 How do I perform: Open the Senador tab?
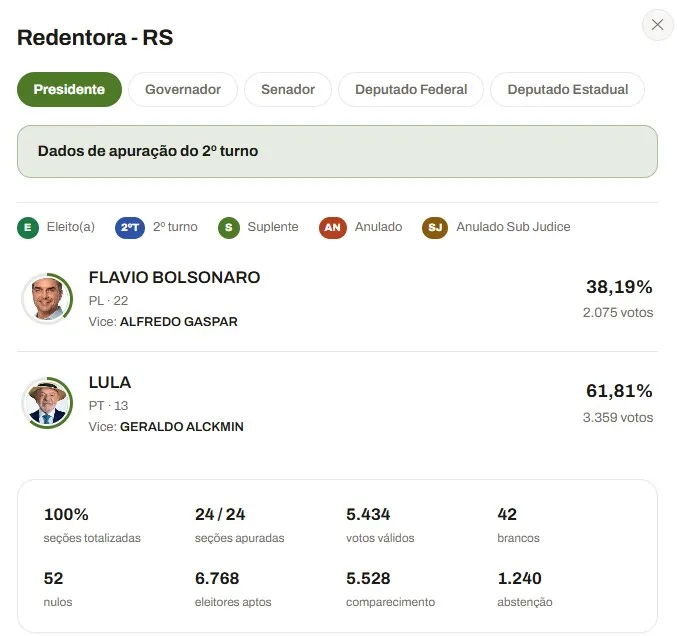click(x=288, y=89)
